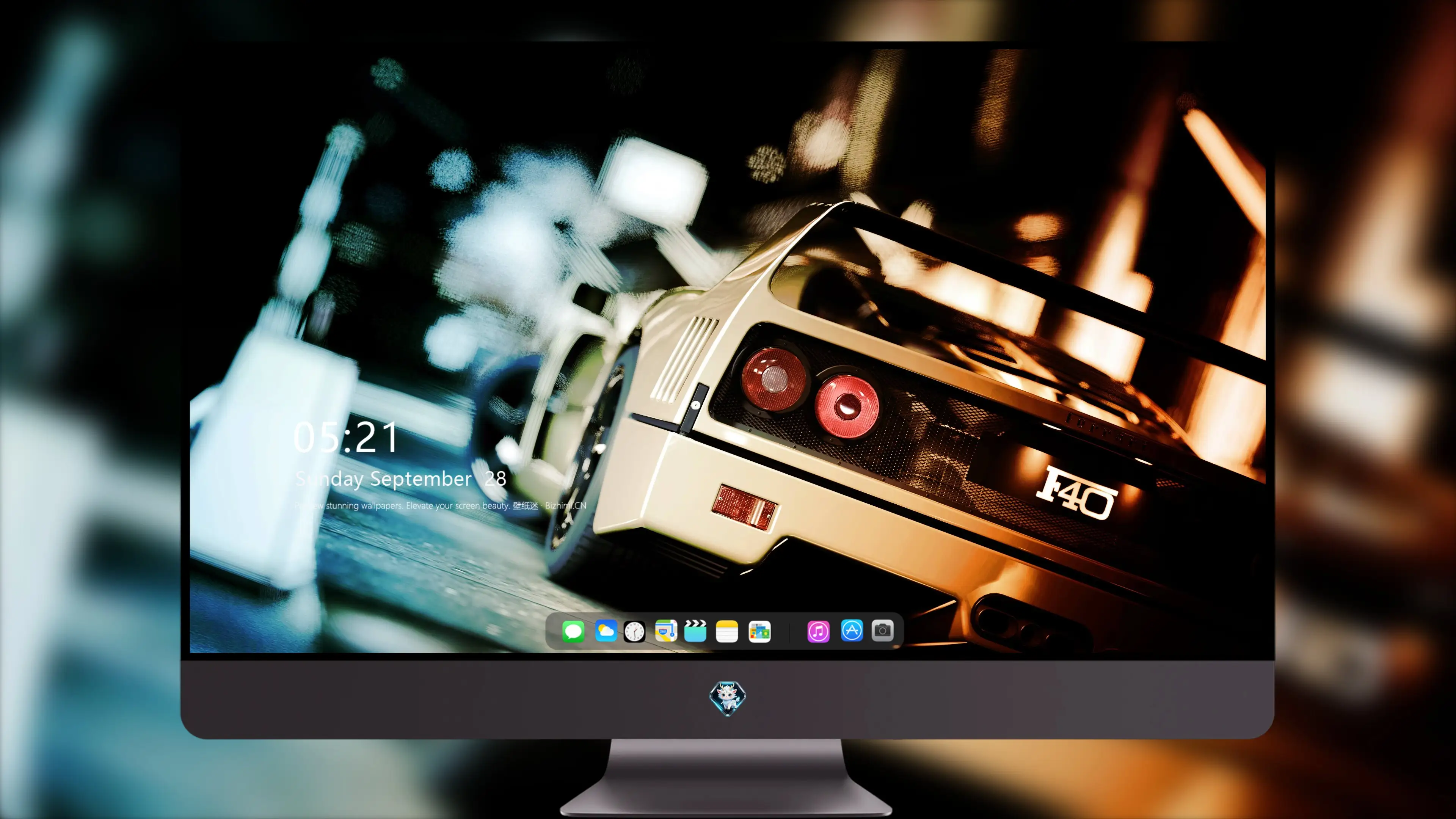The height and width of the screenshot is (819, 1456).
Task: Click the Sunday September 28 date text
Action: point(401,479)
